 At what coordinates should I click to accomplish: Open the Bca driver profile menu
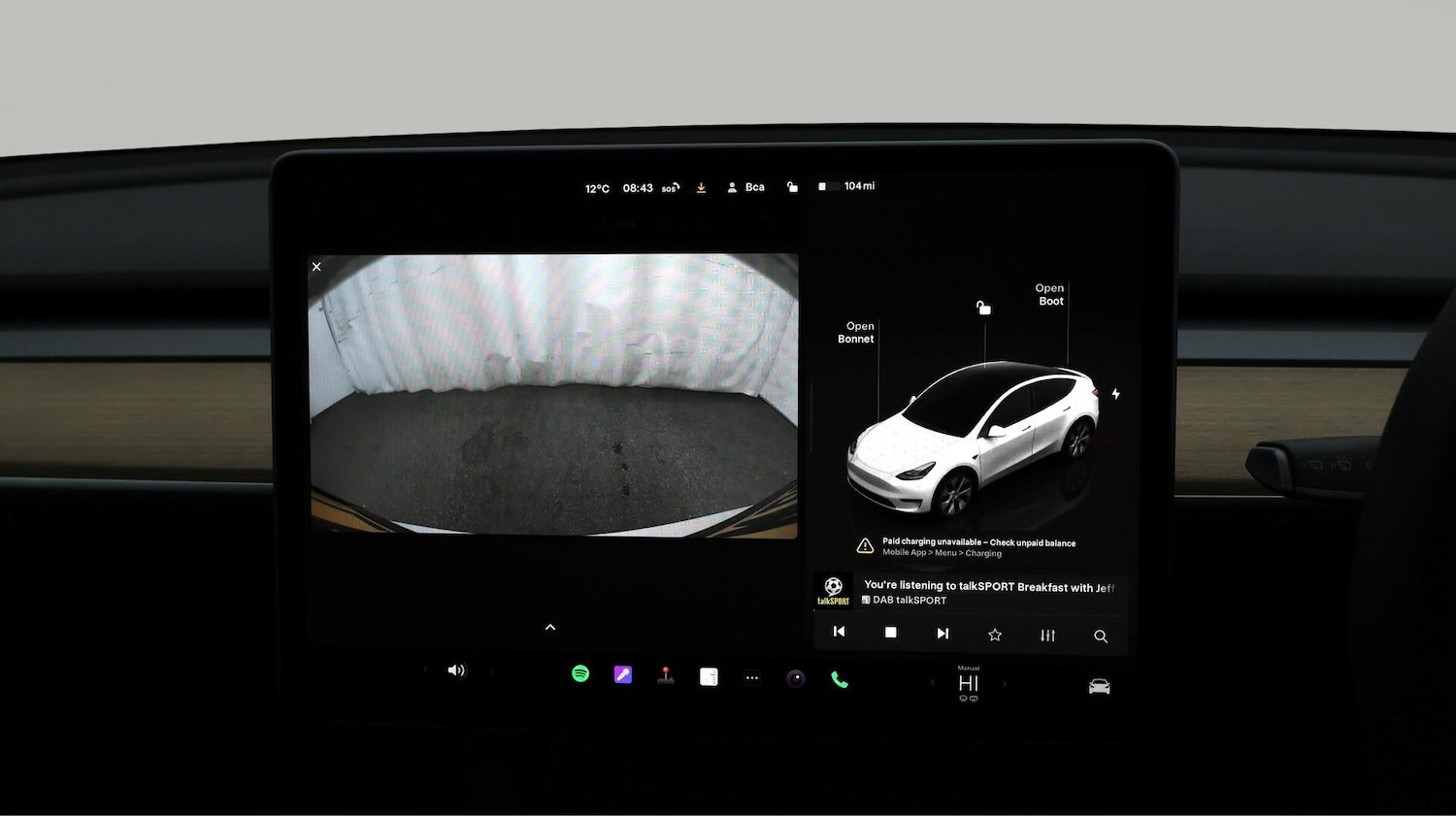(746, 187)
